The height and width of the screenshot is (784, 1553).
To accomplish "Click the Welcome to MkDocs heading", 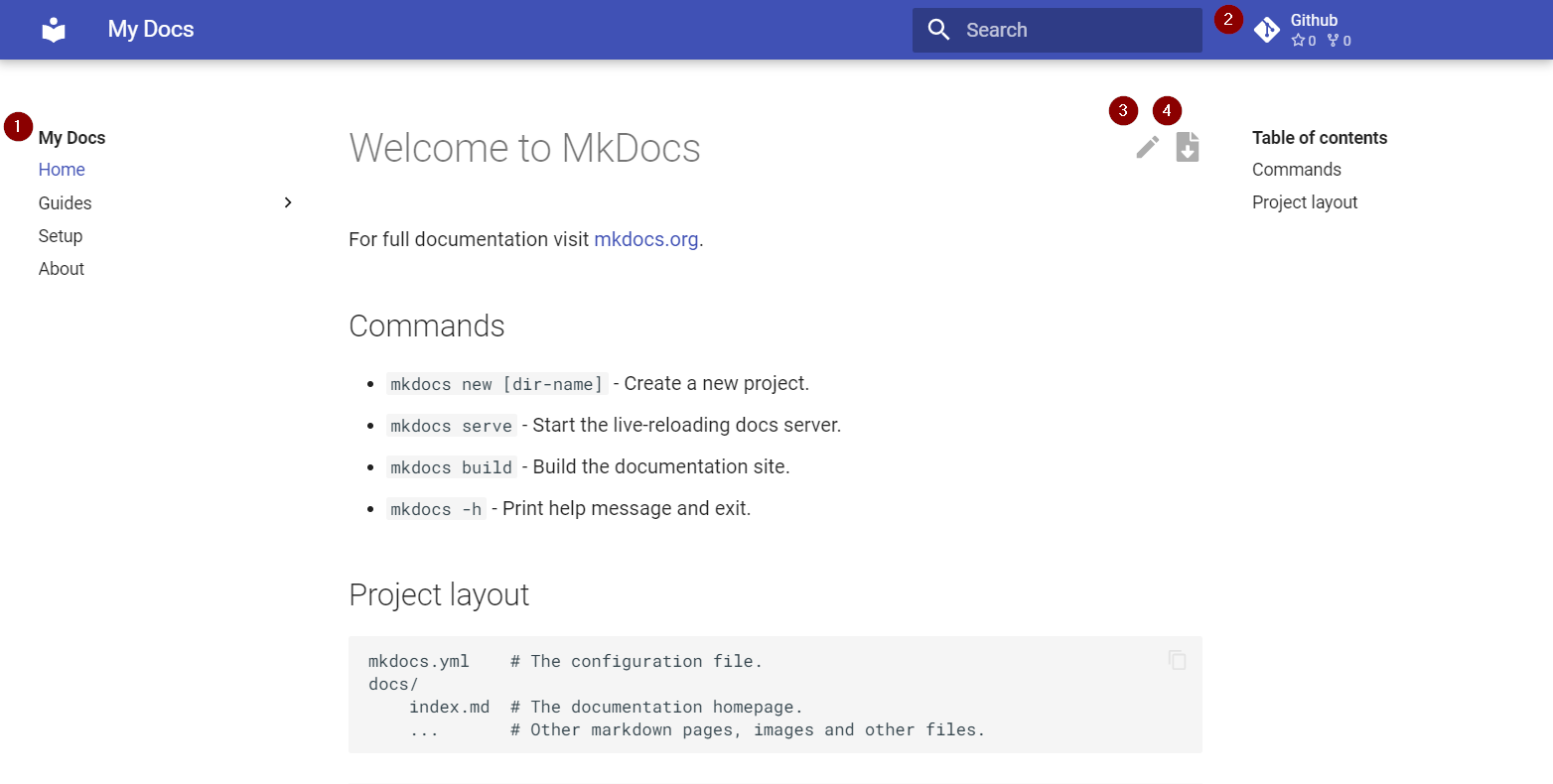I will (x=525, y=148).
